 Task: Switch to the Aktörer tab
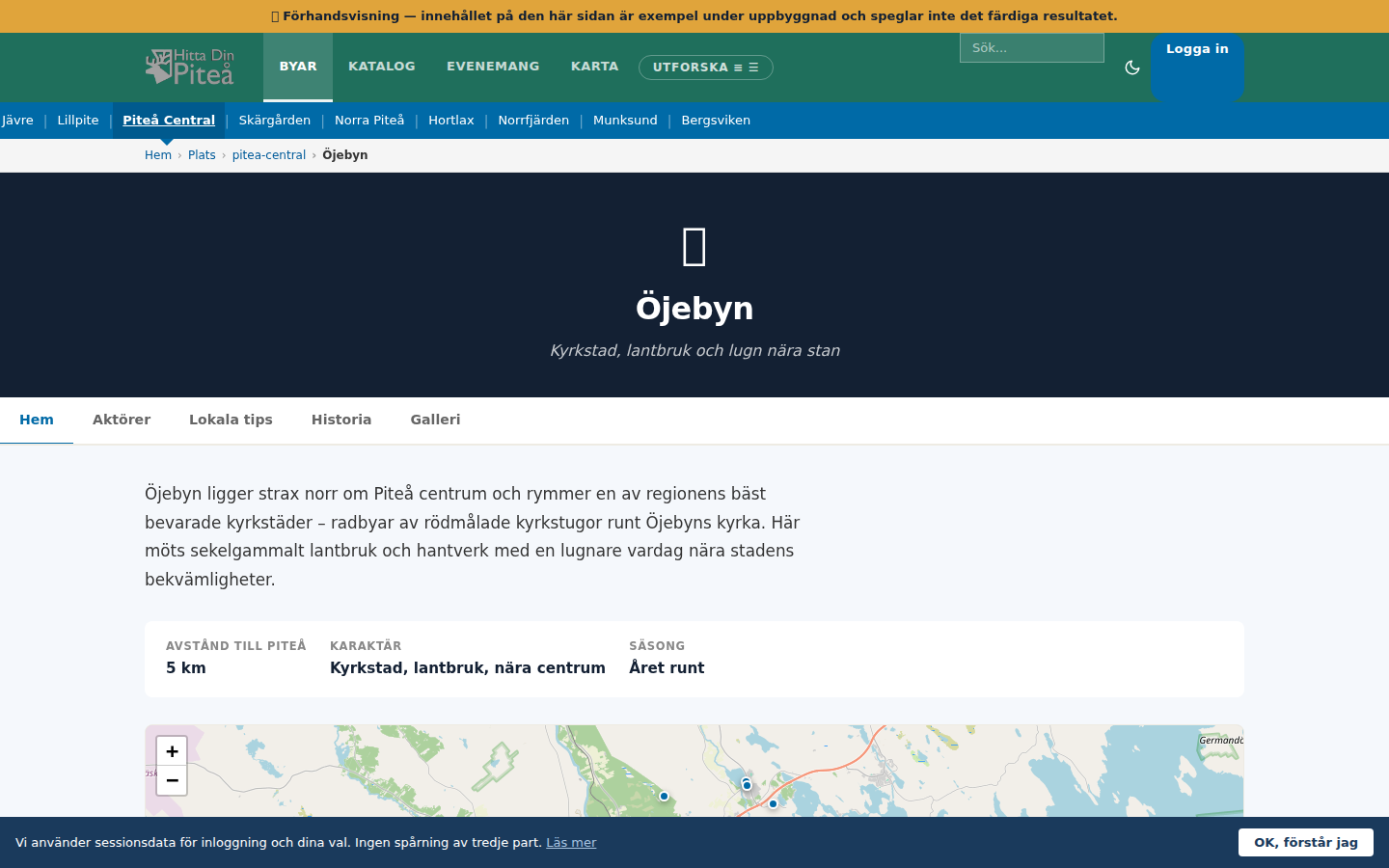(122, 420)
